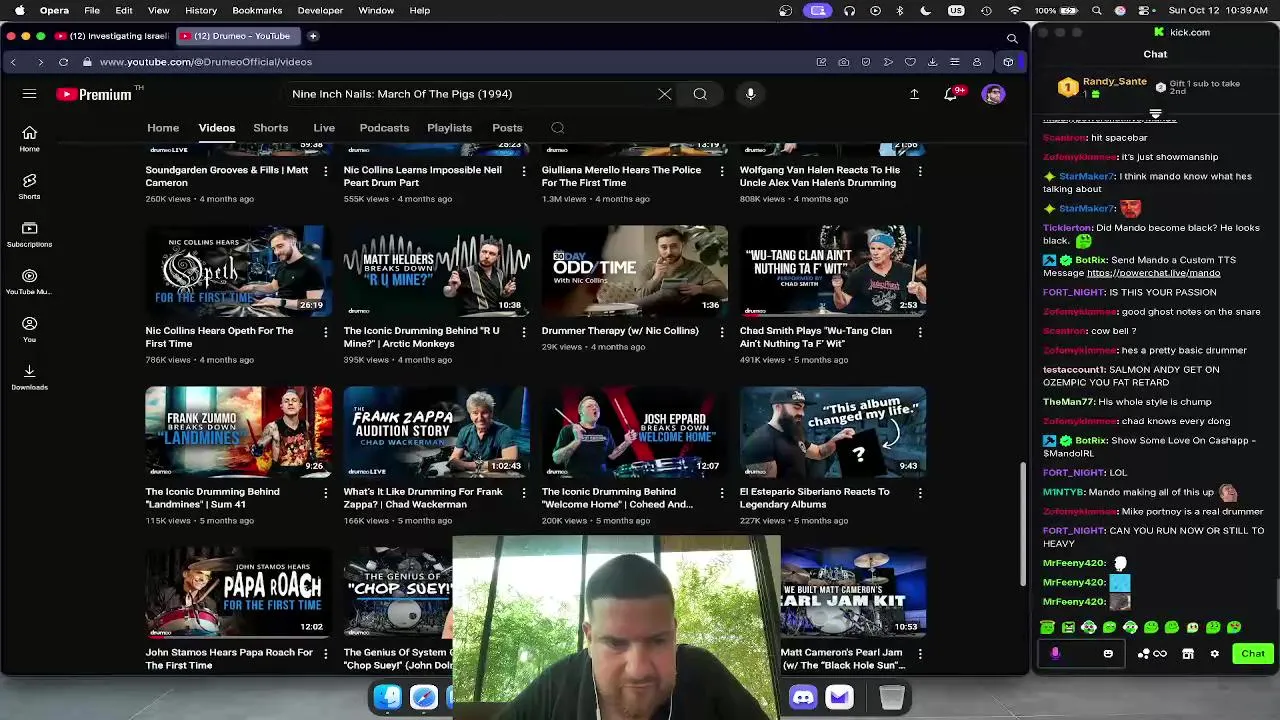This screenshot has width=1280, height=720.
Task: Open the You section in sidebar
Action: (x=29, y=329)
